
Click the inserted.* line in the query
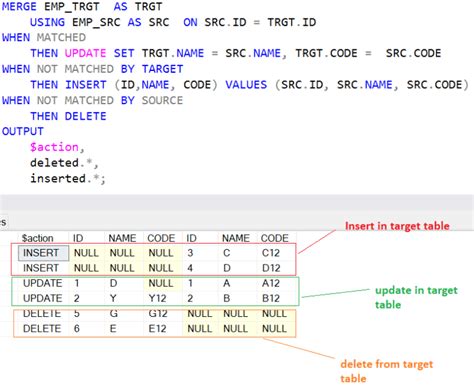point(68,178)
